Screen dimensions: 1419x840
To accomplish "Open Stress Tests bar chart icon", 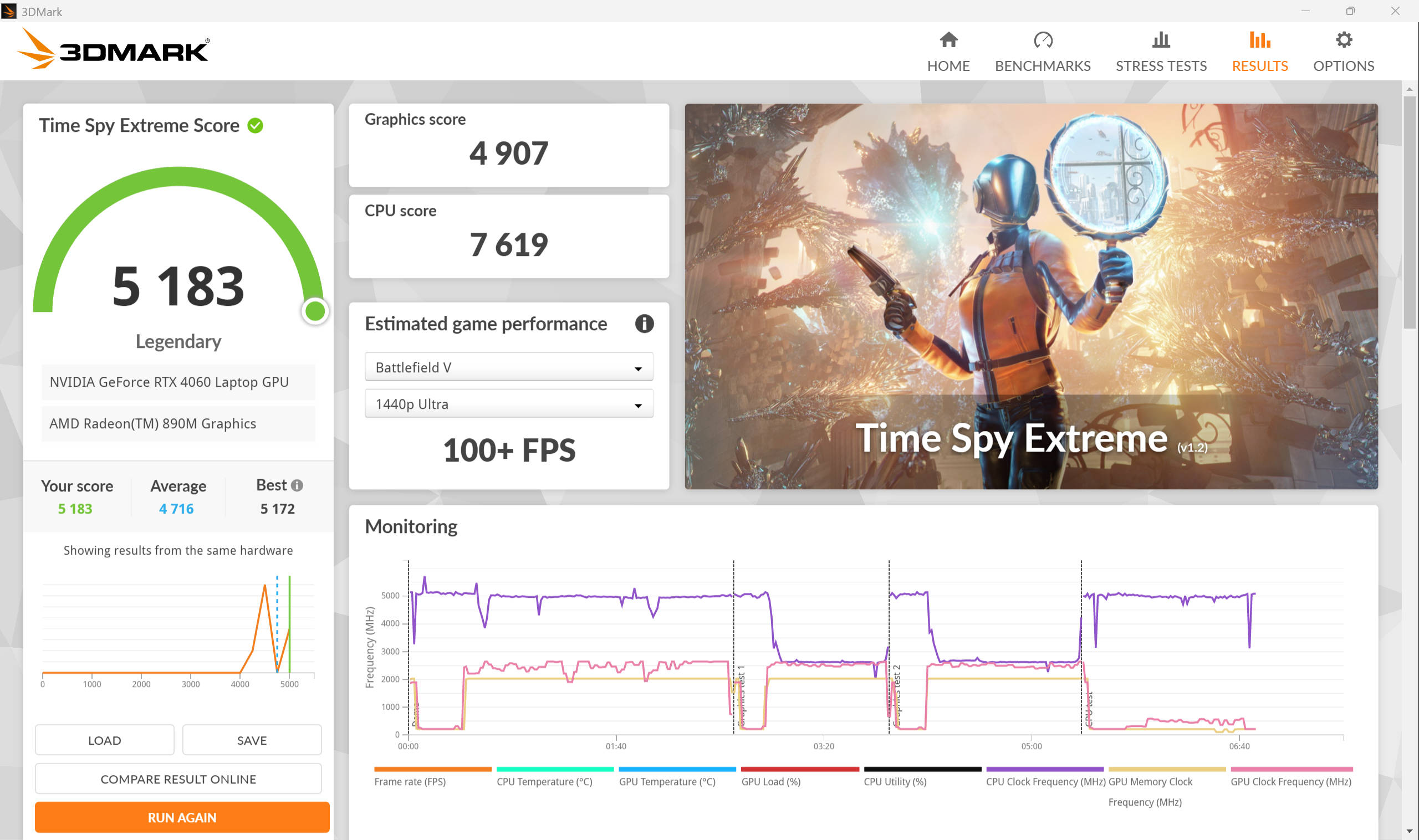I will pyautogui.click(x=1161, y=40).
